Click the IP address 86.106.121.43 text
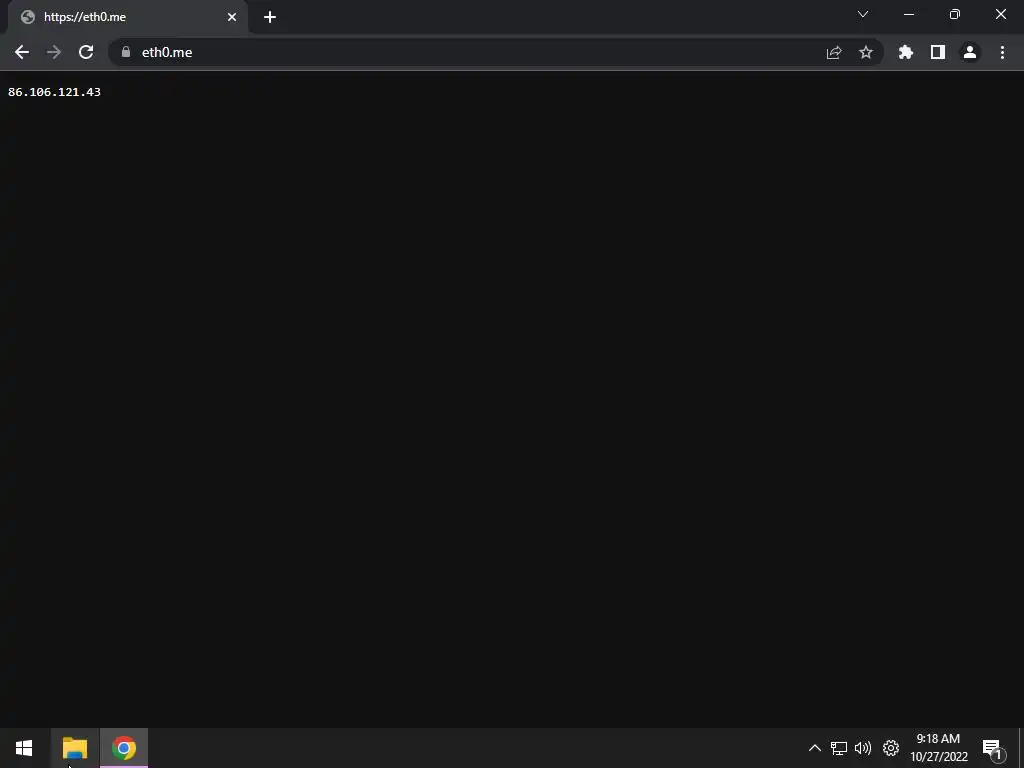This screenshot has height=768, width=1024. 54,92
